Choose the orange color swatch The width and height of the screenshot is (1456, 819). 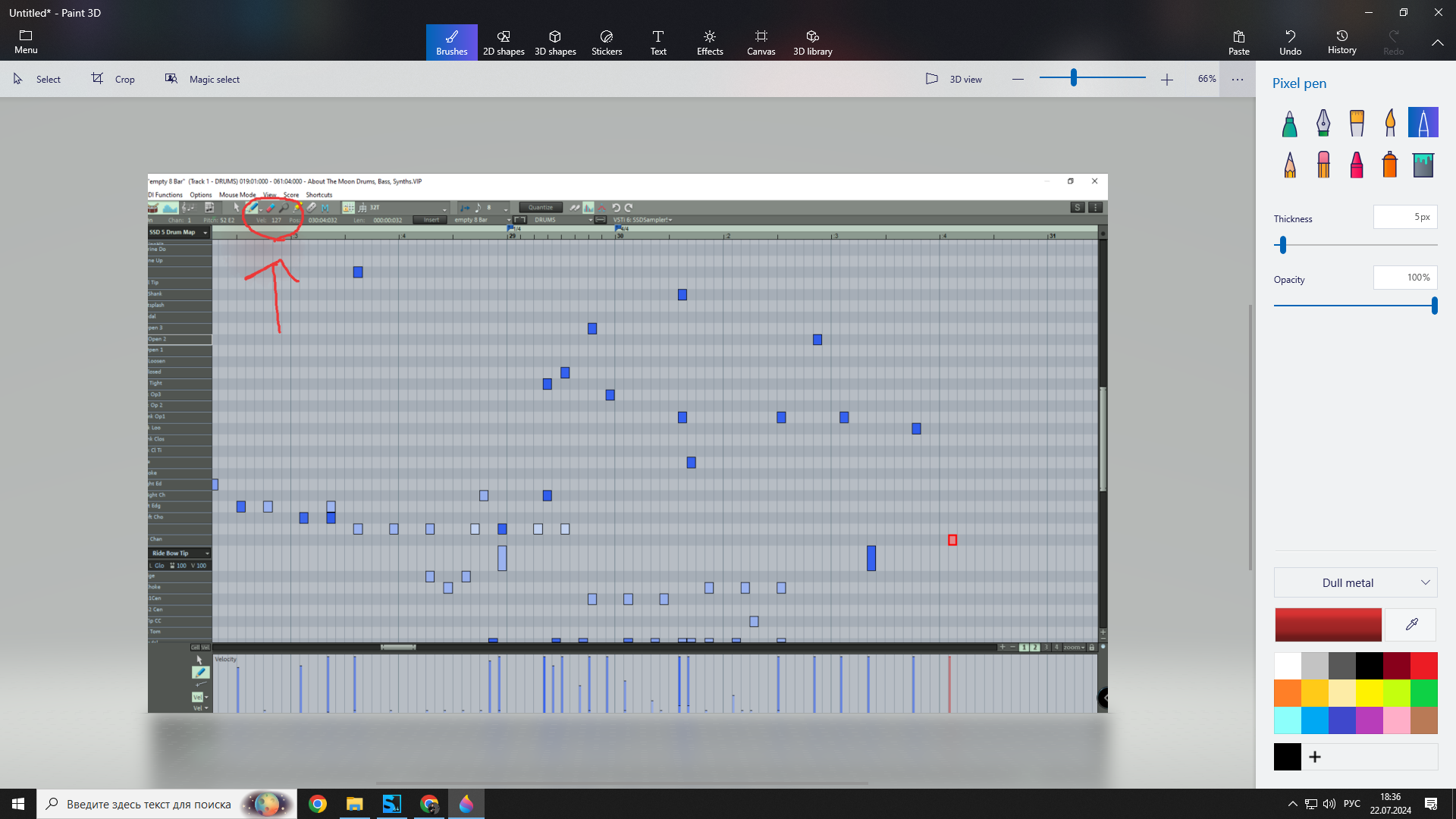coord(1288,693)
